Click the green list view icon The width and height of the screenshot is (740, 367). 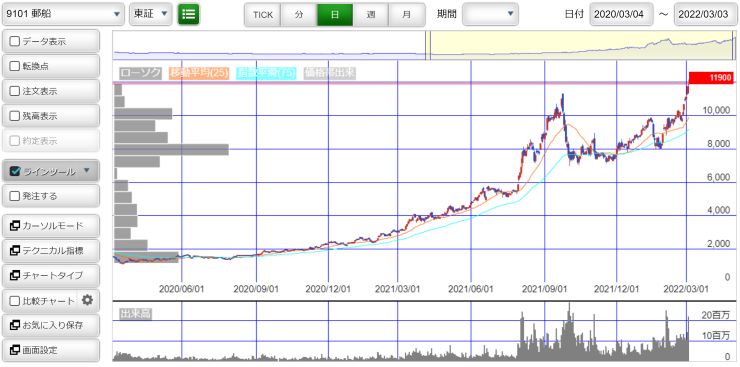188,15
